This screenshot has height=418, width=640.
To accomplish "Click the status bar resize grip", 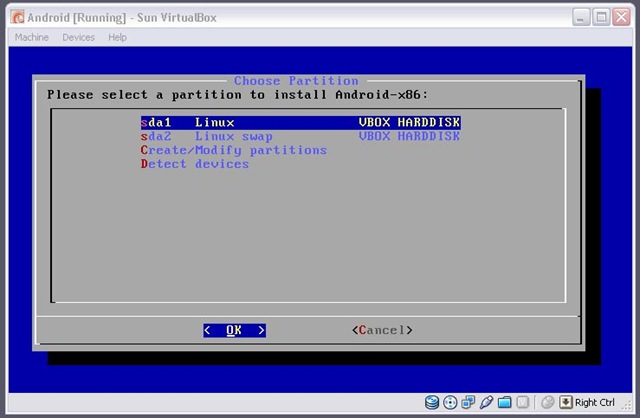I will [x=626, y=405].
